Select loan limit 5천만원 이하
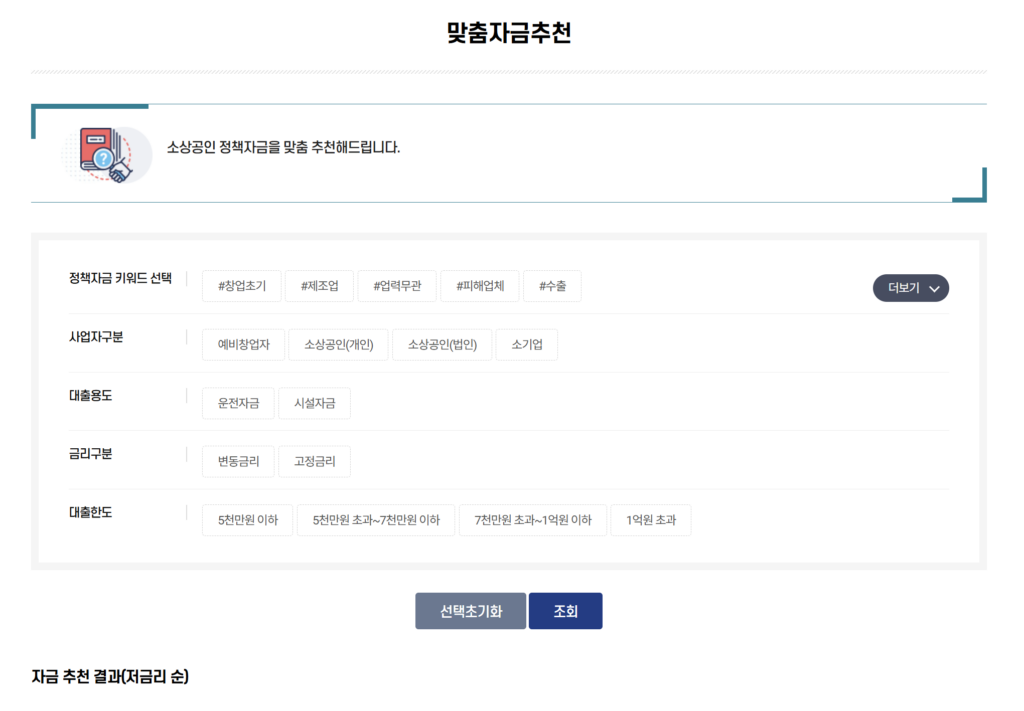1024x711 pixels. pyautogui.click(x=248, y=520)
